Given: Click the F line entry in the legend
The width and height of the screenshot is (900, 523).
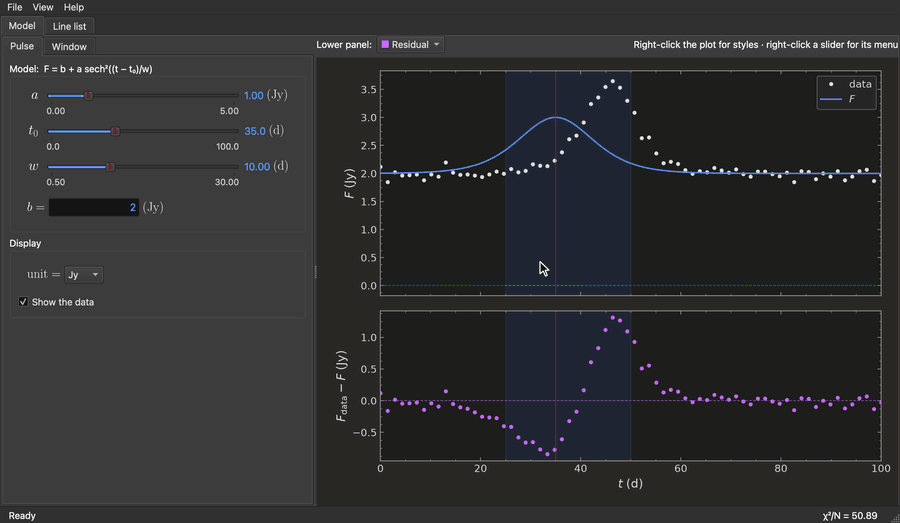Looking at the screenshot, I should point(838,99).
